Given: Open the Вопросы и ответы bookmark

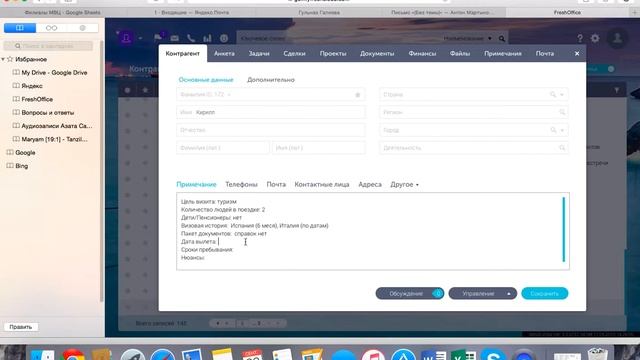Looking at the screenshot, I should click(x=48, y=113).
